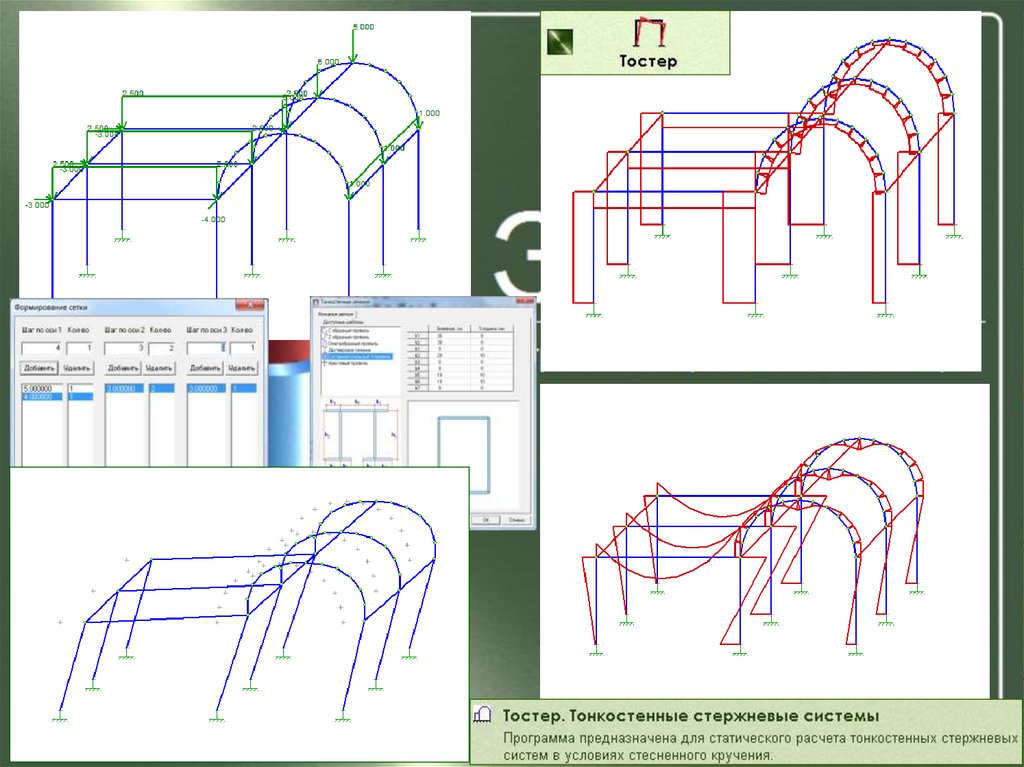Click Добавить button under axis 1 step
Screen dimensions: 1024x767
(x=38, y=367)
